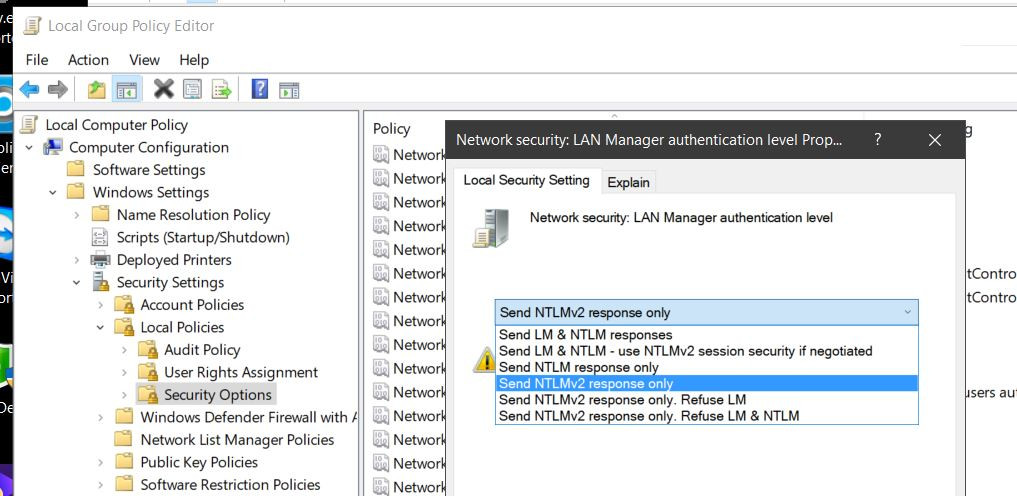
Task: Click the LAN Manager level combo box arrow
Action: (907, 312)
